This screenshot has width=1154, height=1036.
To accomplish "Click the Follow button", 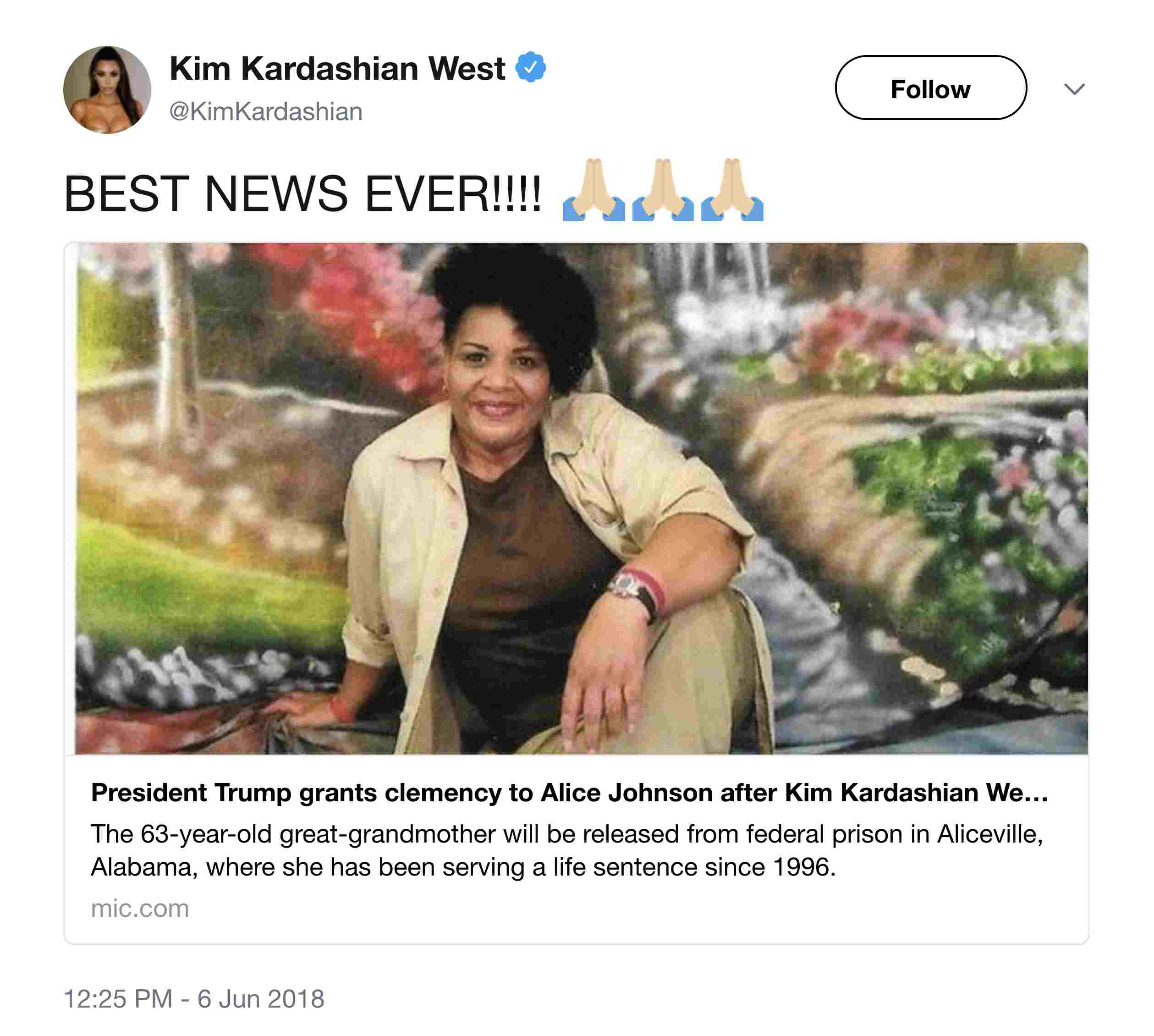I will [930, 88].
